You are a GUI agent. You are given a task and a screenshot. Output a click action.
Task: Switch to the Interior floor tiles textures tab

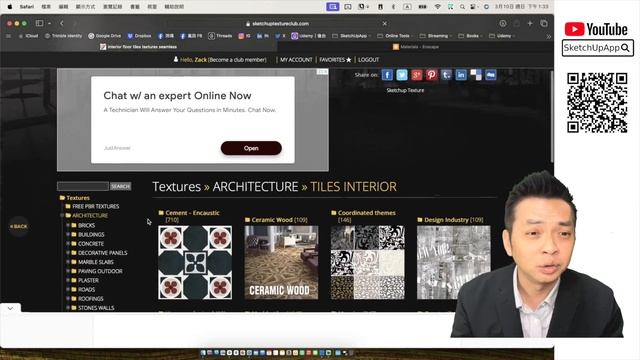click(x=139, y=47)
